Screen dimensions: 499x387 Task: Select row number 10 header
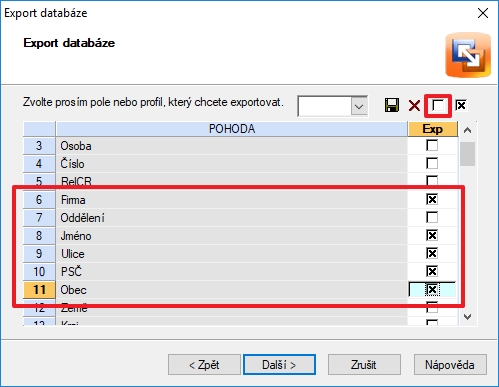(39, 272)
